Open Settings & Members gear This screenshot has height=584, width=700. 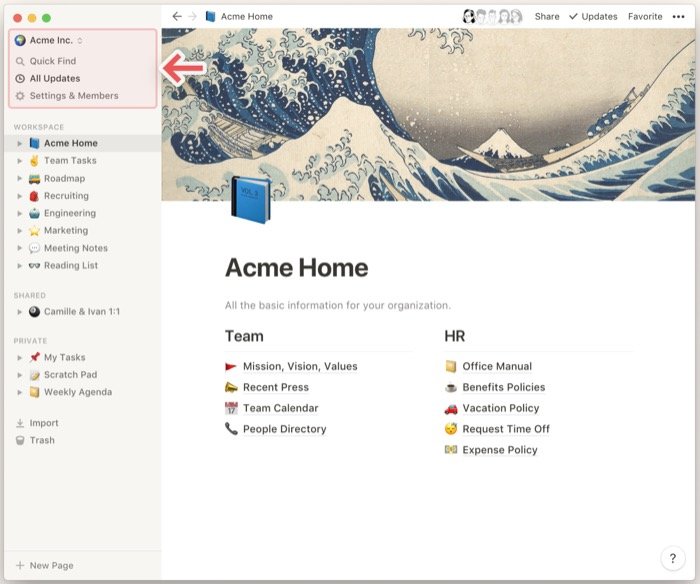[20, 96]
